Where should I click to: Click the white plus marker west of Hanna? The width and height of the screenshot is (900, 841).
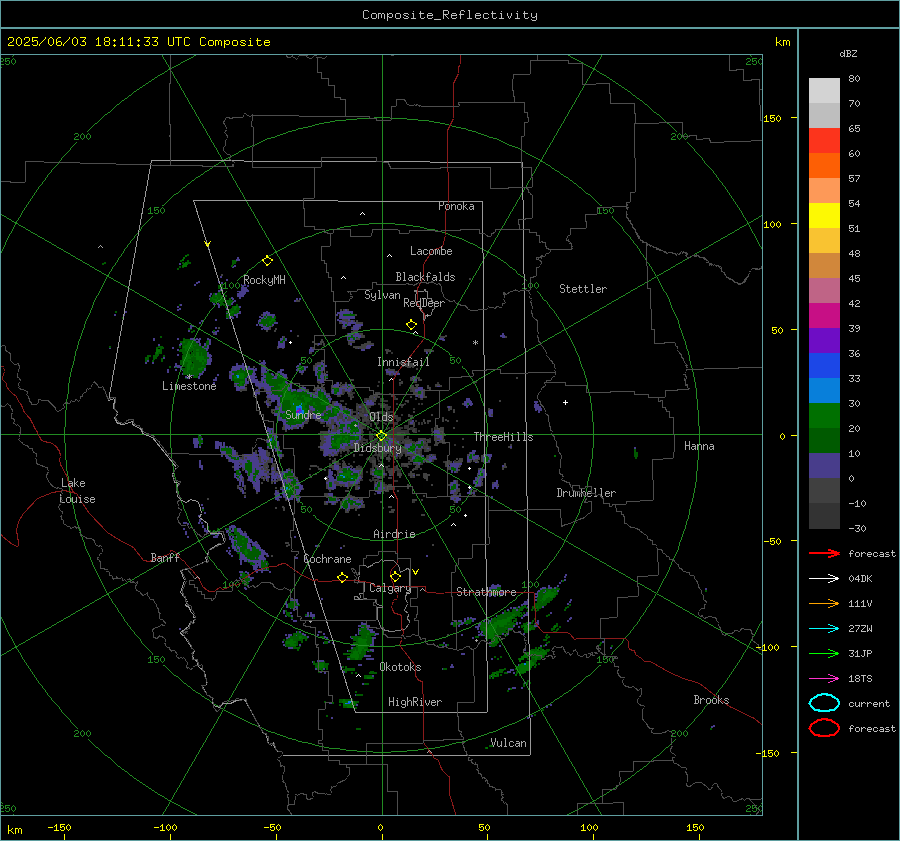(565, 402)
